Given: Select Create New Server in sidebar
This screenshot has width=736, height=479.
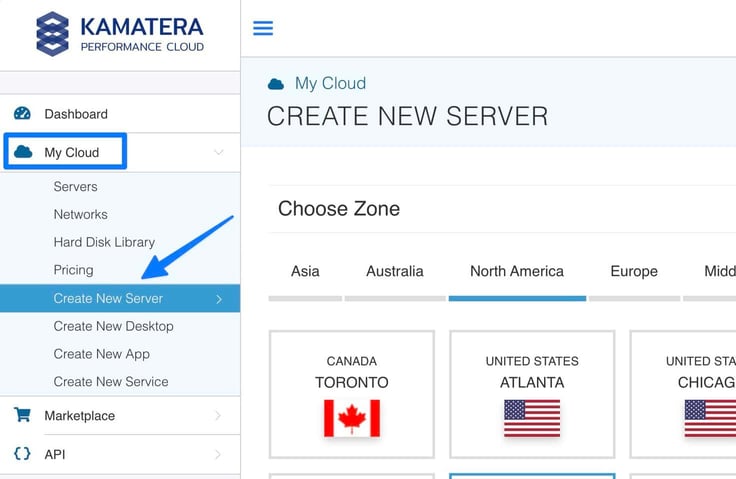Looking at the screenshot, I should coord(120,298).
